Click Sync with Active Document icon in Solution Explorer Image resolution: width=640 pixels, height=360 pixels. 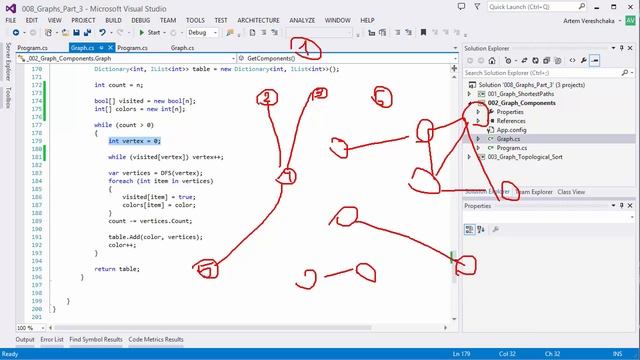(x=524, y=60)
